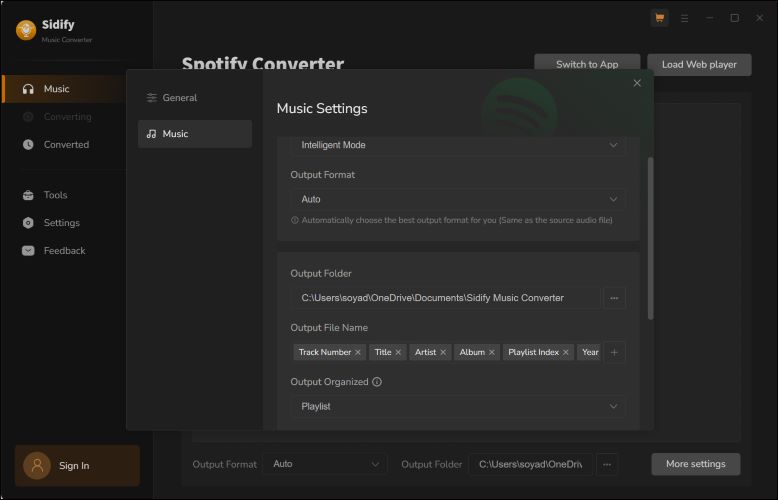Viewport: 778px width, 500px height.
Task: Click the Output File Name label
Action: (x=329, y=328)
